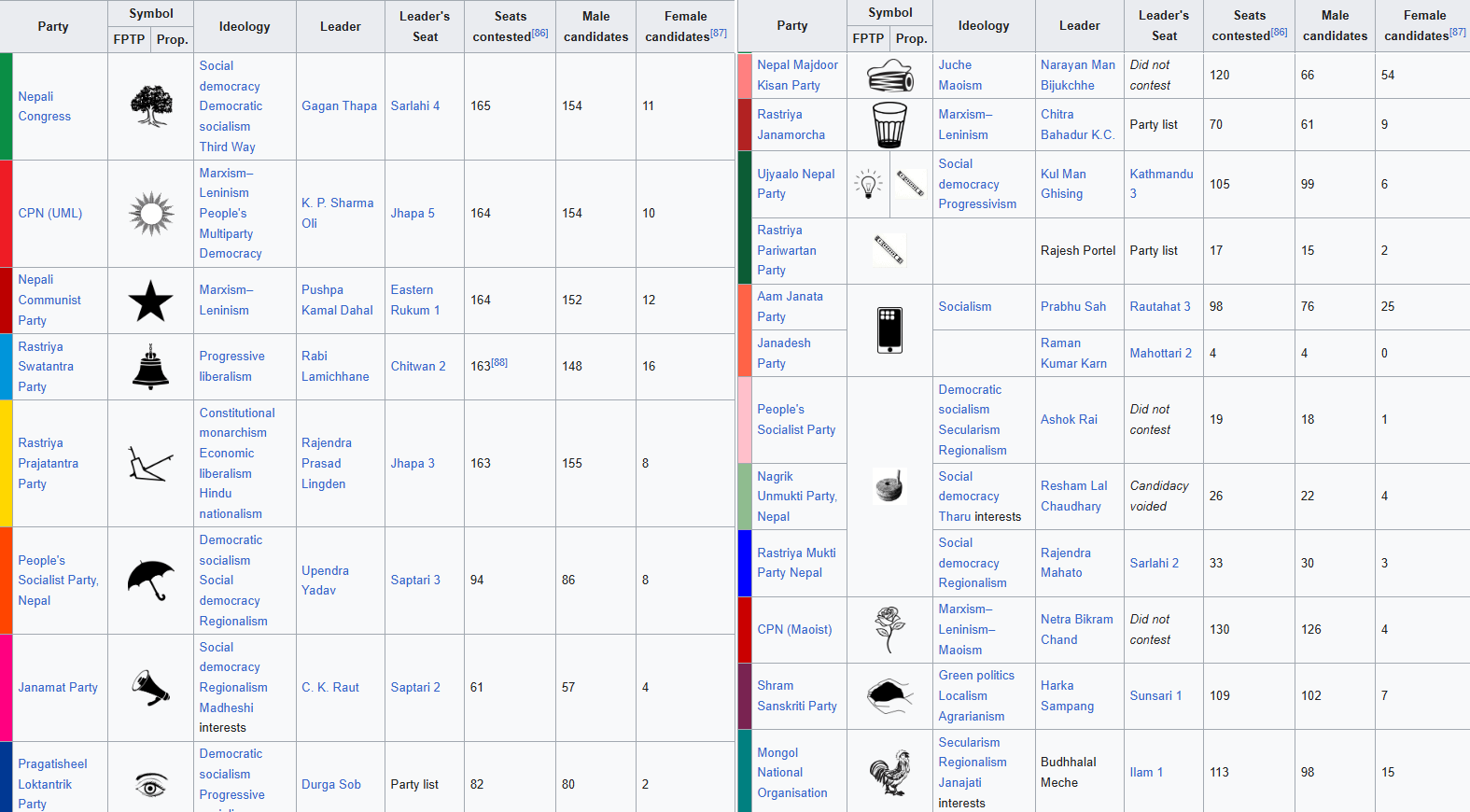Click footnote 87 in right Female candidates header
The image size is (1470, 812).
pos(1457,33)
